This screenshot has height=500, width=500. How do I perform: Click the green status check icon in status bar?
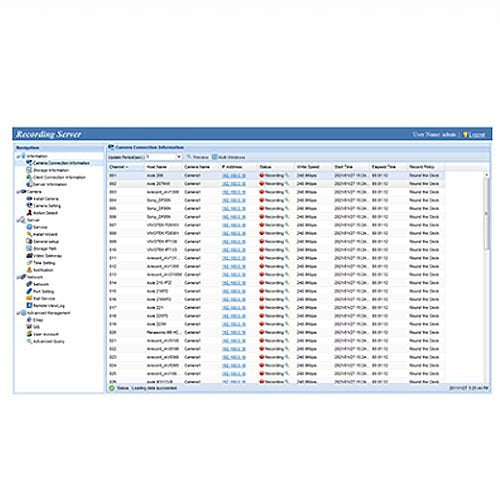tap(112, 388)
